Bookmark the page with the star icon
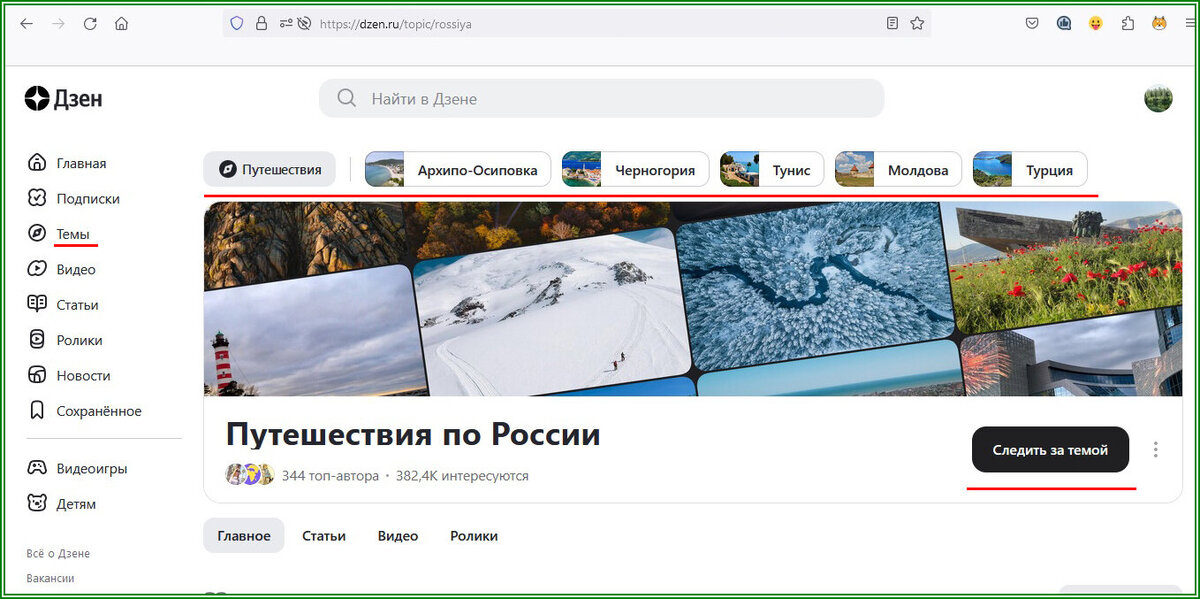Viewport: 1200px width, 599px height. point(917,22)
